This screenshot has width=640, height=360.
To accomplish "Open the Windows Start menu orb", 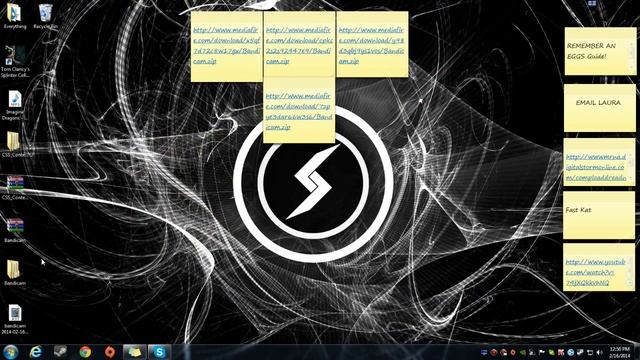I will 11,352.
